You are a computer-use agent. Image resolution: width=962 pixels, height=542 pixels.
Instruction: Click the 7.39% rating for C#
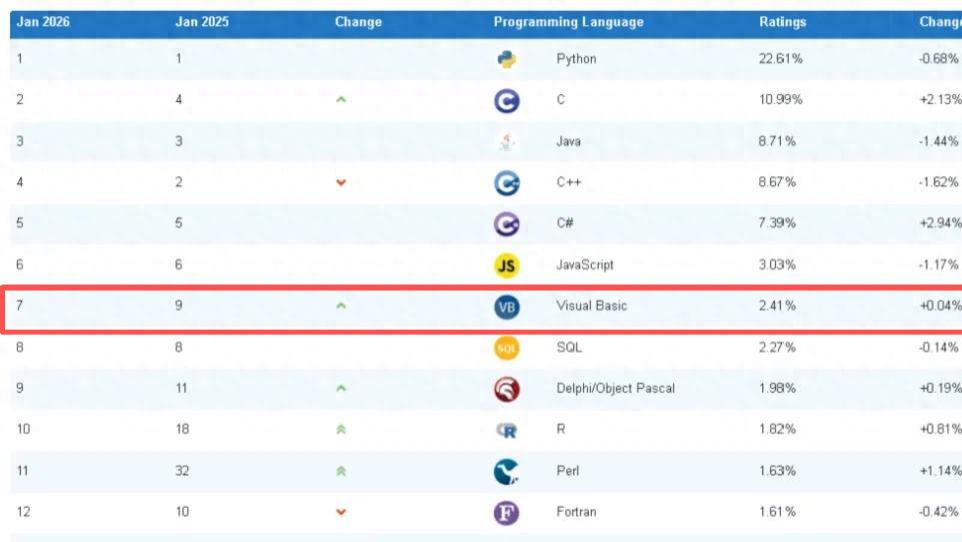pyautogui.click(x=777, y=223)
